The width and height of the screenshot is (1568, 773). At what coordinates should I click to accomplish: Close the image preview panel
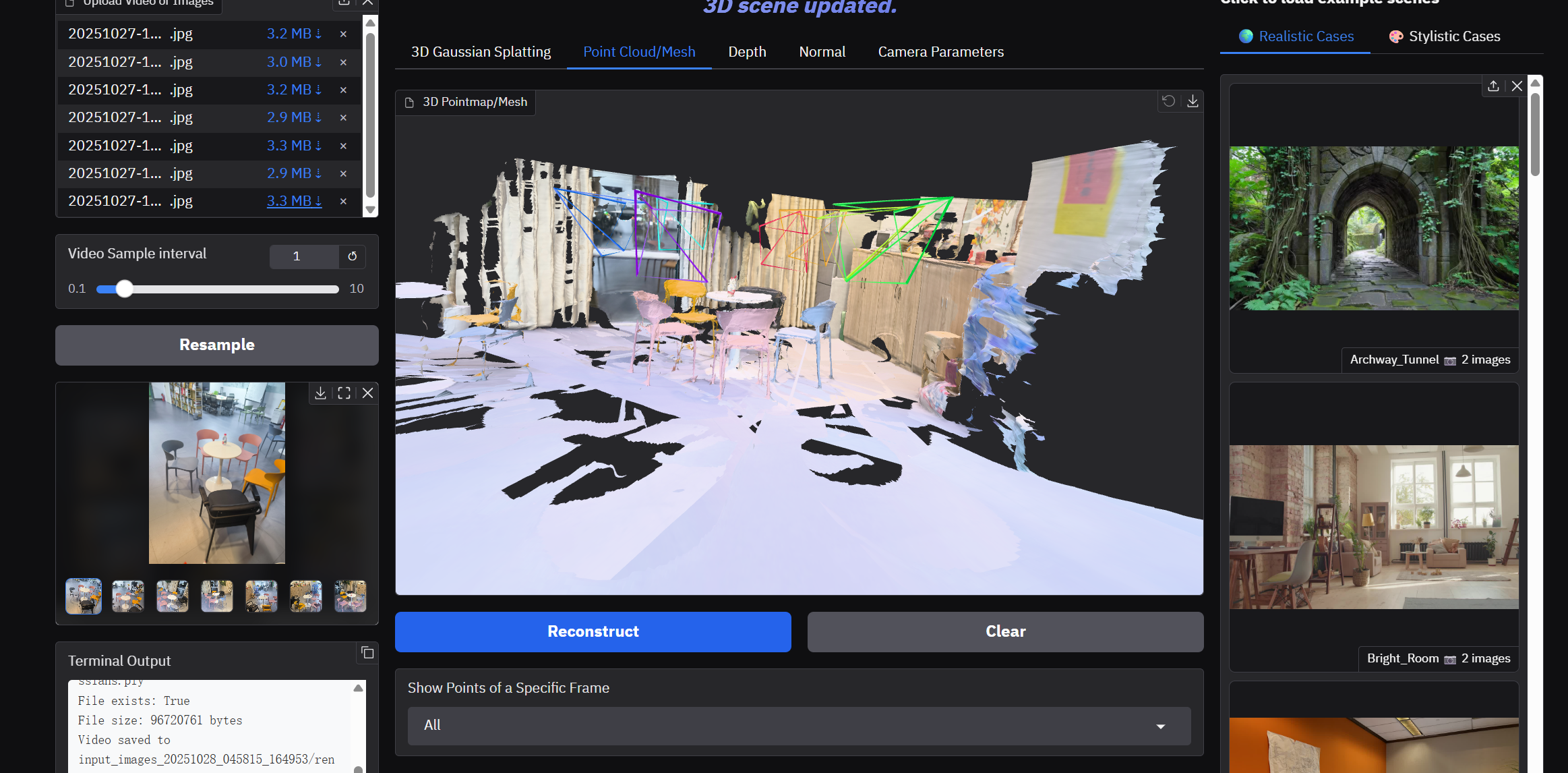click(x=367, y=393)
